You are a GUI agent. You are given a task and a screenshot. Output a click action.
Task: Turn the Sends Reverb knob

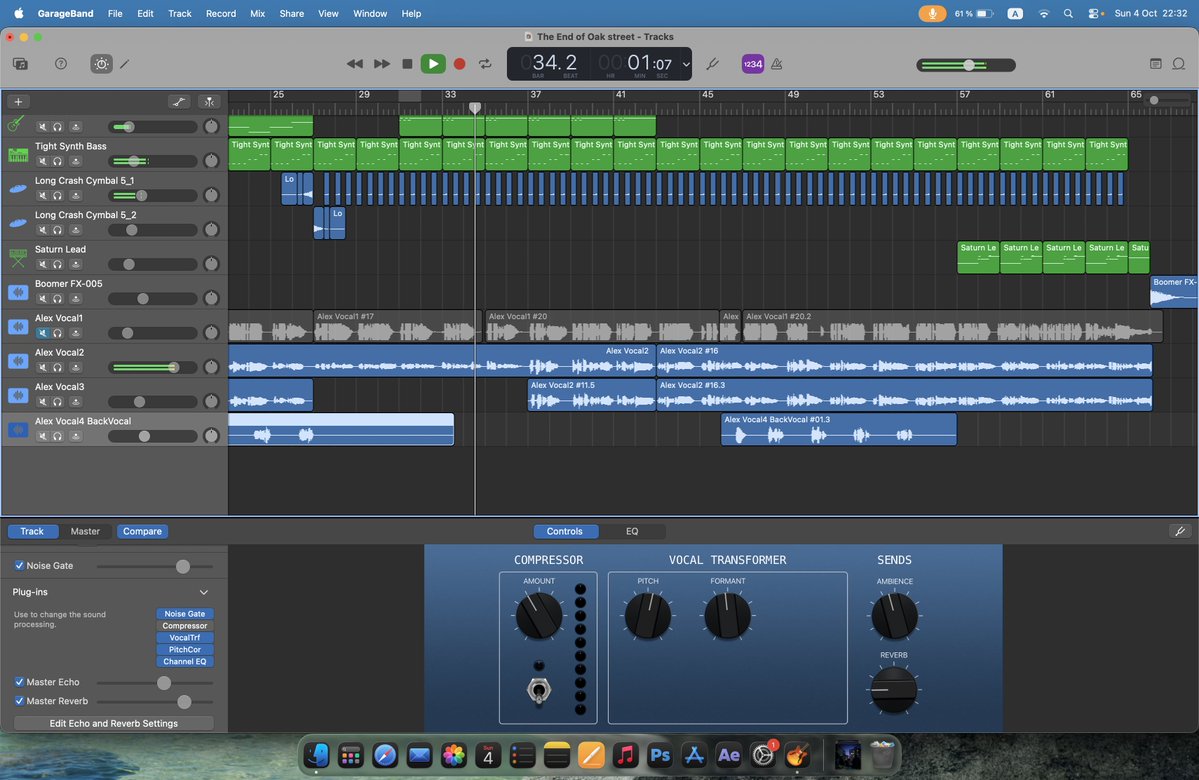point(894,690)
